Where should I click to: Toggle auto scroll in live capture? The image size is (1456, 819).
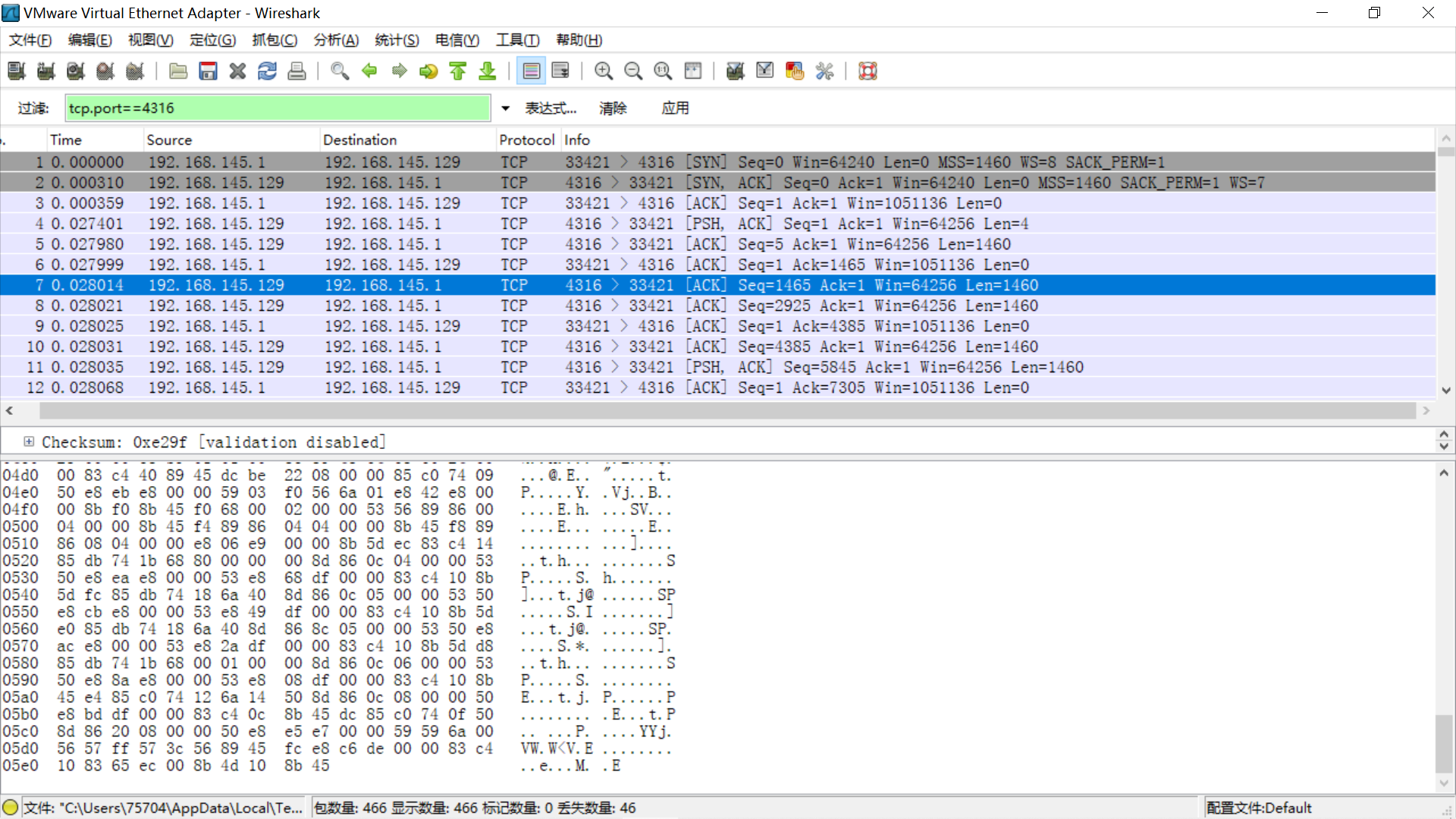pyautogui.click(x=561, y=71)
